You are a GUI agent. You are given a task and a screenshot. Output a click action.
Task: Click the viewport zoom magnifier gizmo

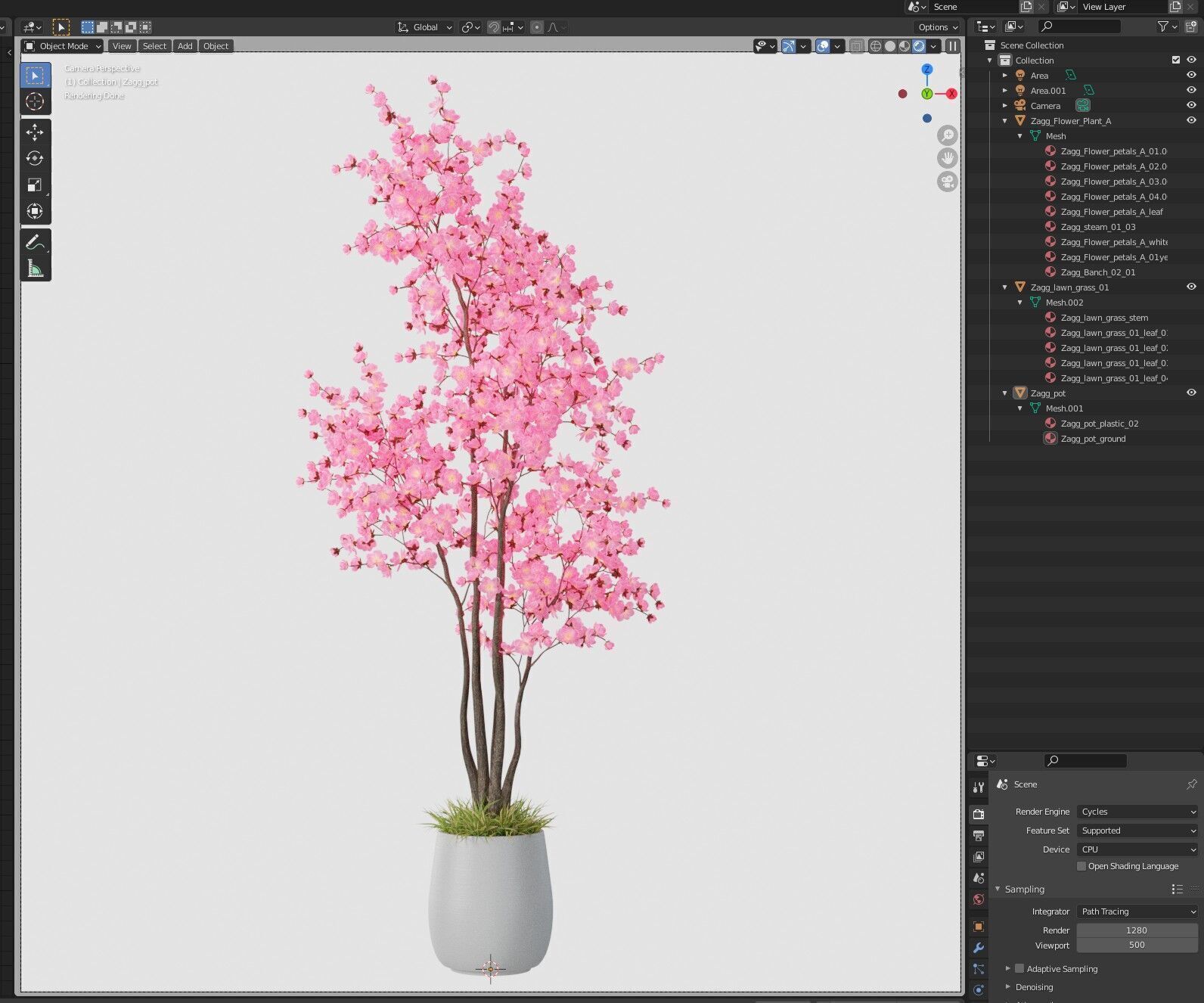pyautogui.click(x=948, y=135)
